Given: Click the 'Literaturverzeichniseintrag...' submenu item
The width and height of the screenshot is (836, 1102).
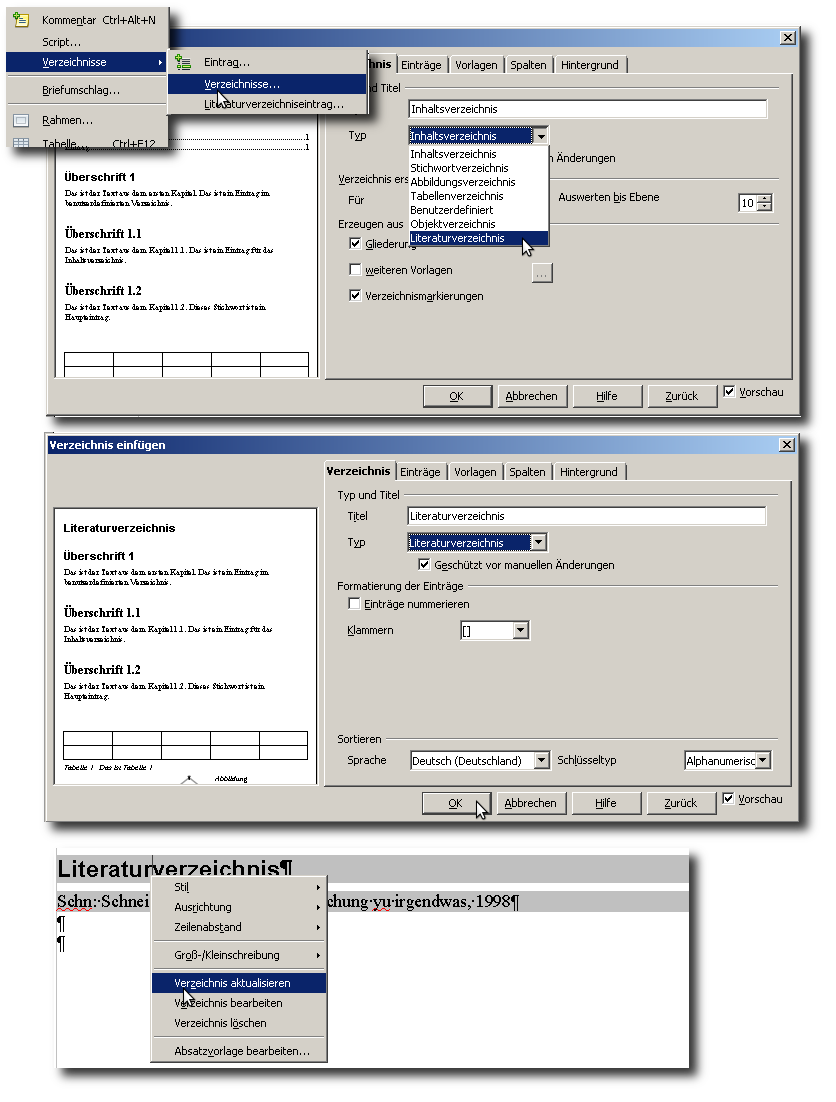Looking at the screenshot, I should coord(273,104).
